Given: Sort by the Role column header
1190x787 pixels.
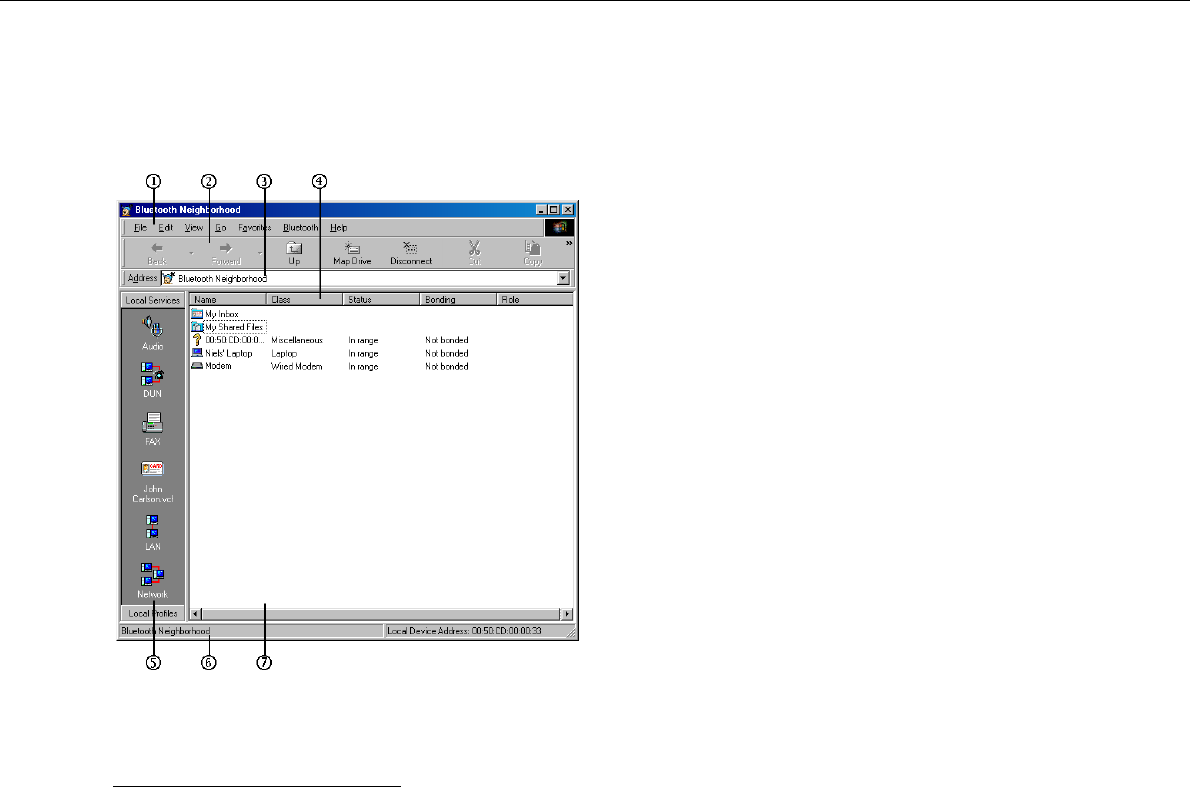Looking at the screenshot, I should pyautogui.click(x=534, y=300).
